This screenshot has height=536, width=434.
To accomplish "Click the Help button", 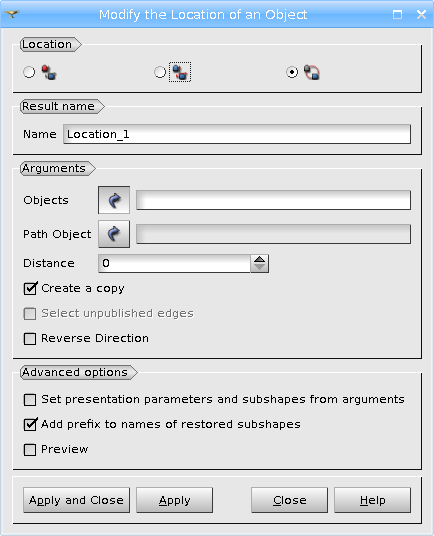I will pyautogui.click(x=372, y=500).
